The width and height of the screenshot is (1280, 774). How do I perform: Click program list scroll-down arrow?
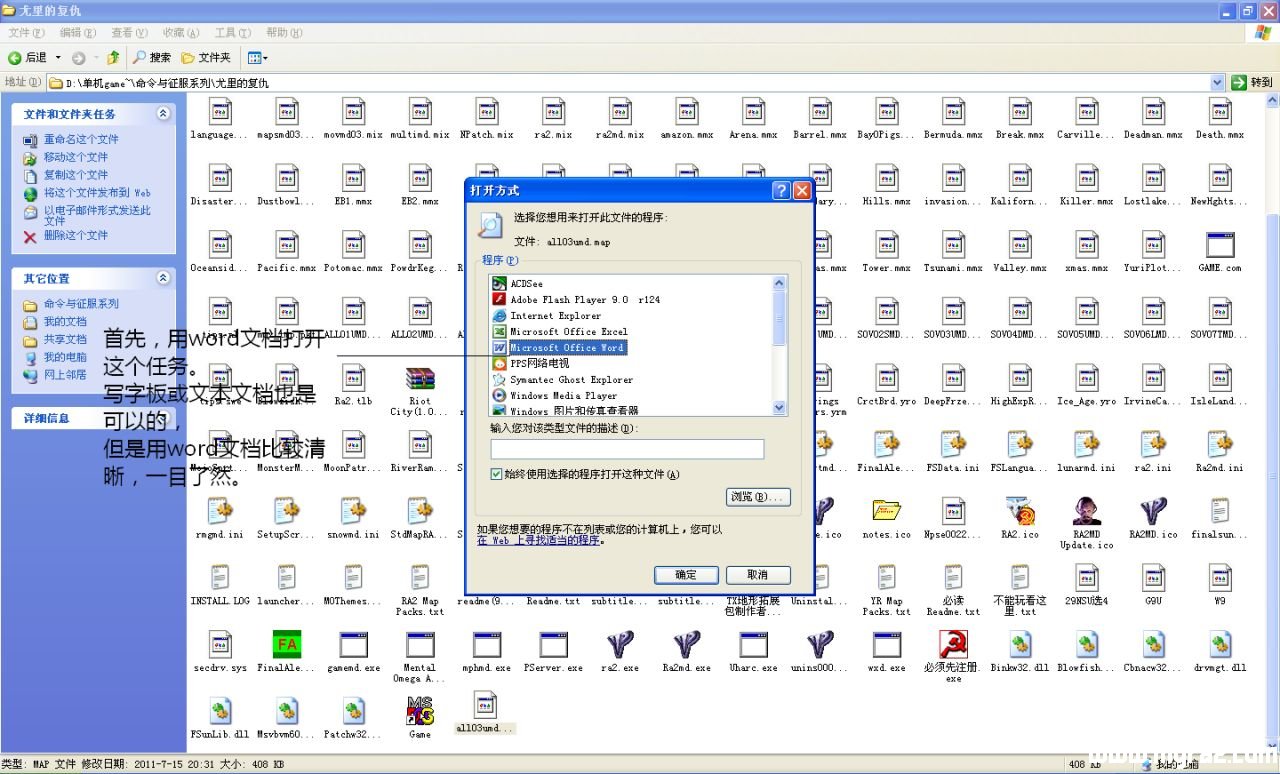point(780,407)
